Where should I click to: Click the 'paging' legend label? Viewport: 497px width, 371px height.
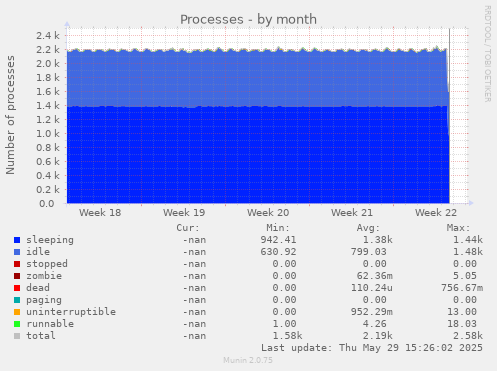[44, 300]
